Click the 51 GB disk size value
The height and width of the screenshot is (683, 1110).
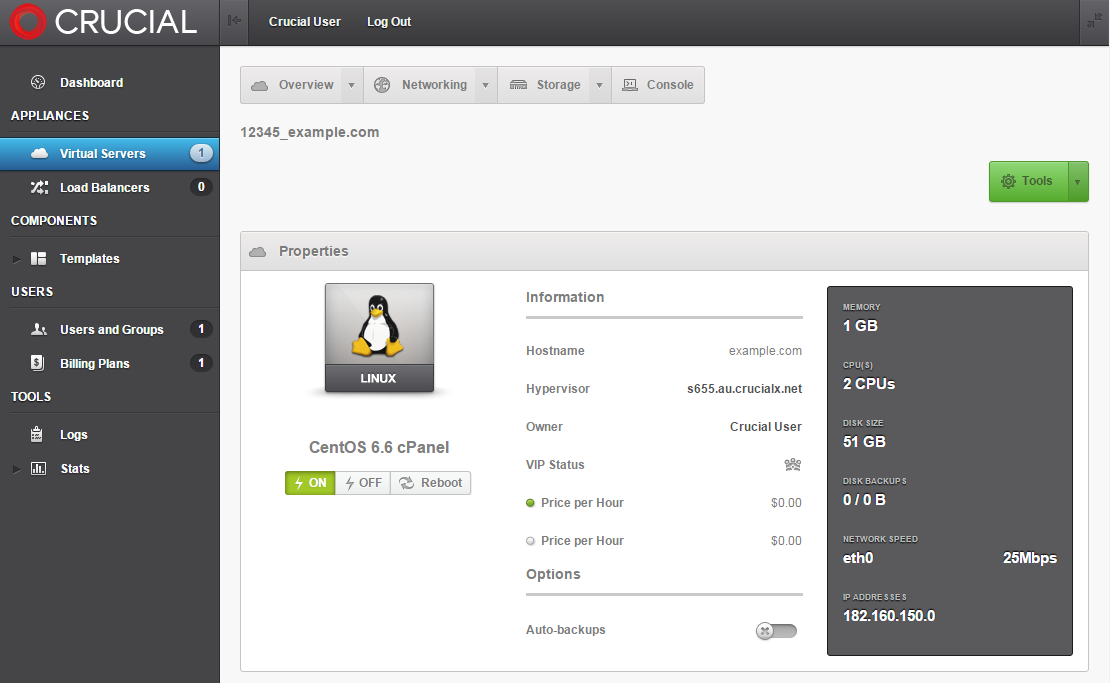[864, 442]
